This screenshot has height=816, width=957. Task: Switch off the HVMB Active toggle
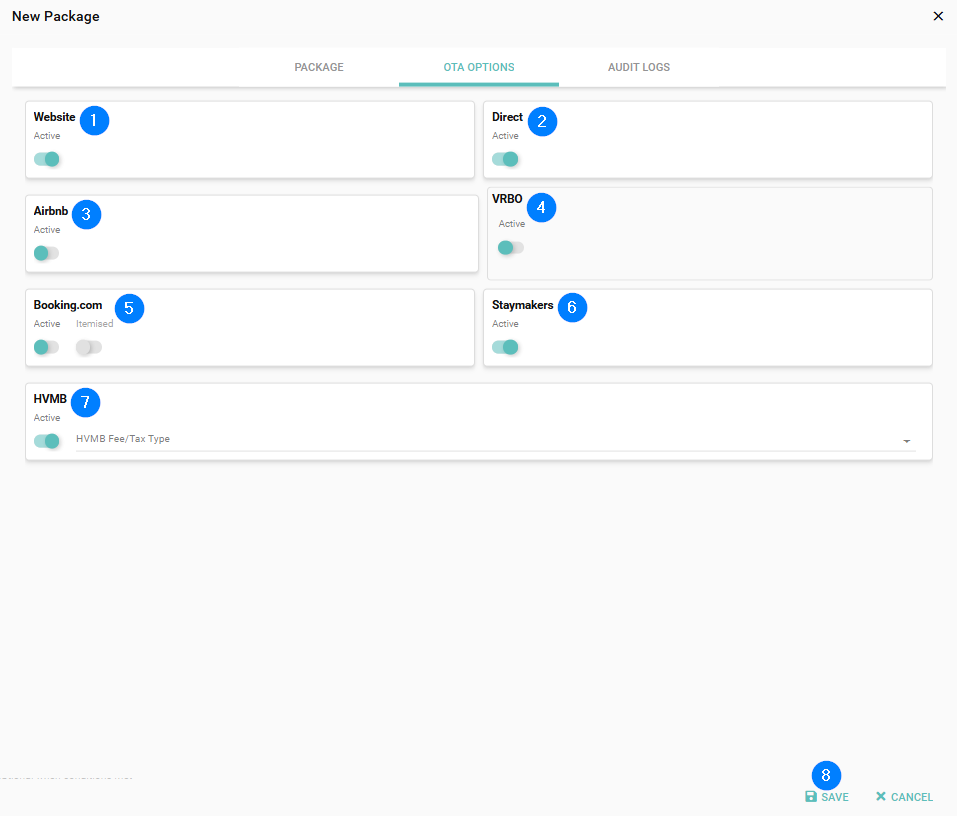click(x=47, y=441)
